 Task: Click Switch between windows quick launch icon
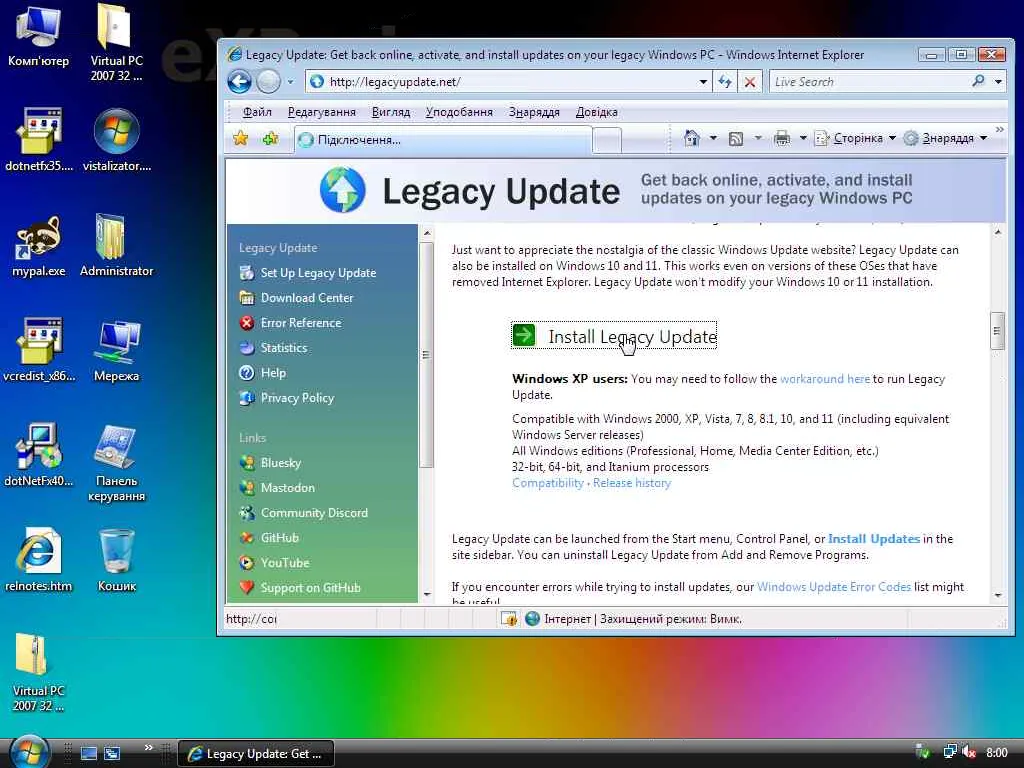click(x=112, y=753)
